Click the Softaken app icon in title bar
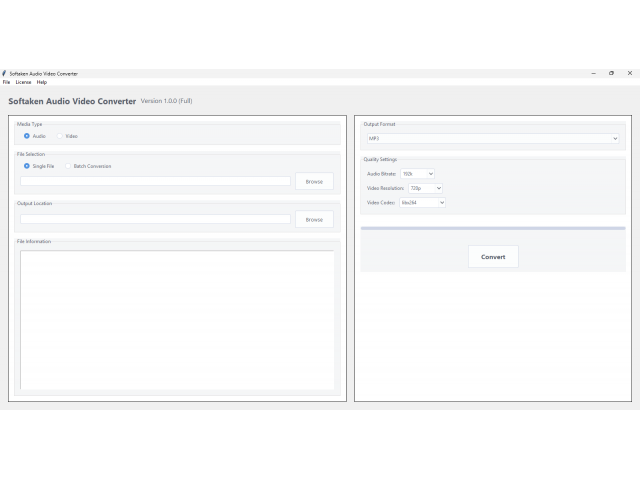The image size is (640, 480). pos(4,73)
